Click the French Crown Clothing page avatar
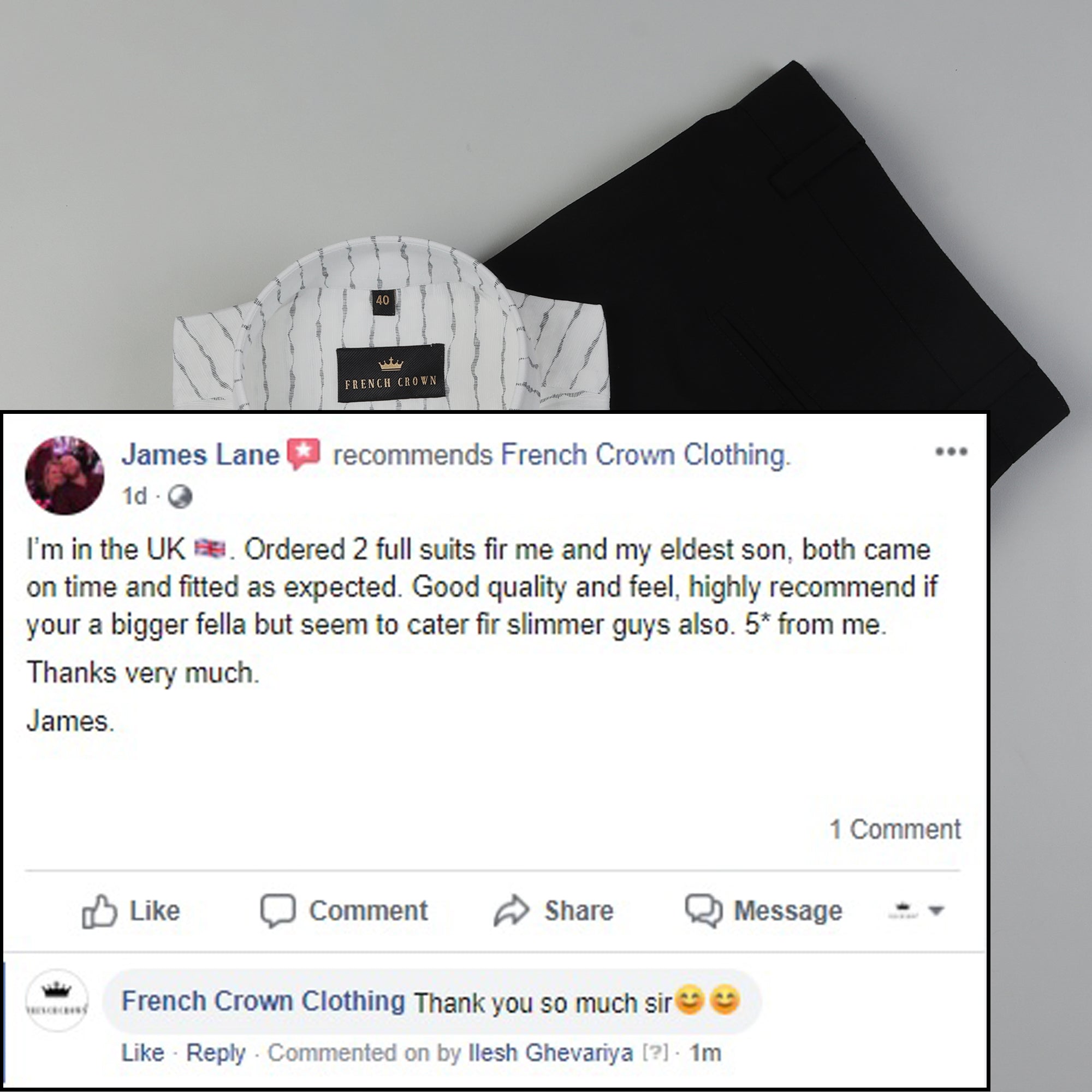The width and height of the screenshot is (1092, 1092). click(x=57, y=1000)
